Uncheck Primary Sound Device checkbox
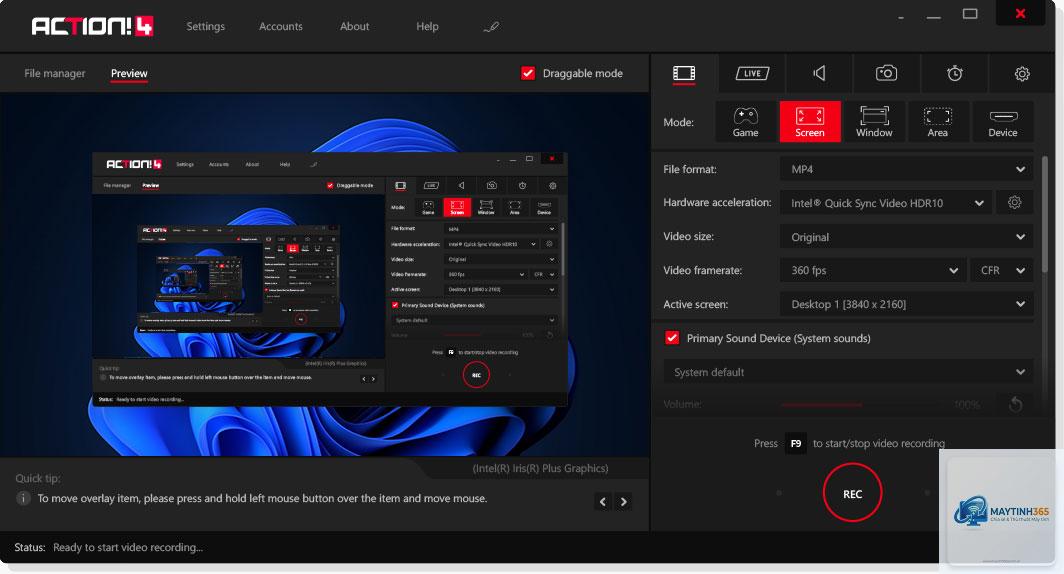This screenshot has height=574, width=1064. (672, 338)
